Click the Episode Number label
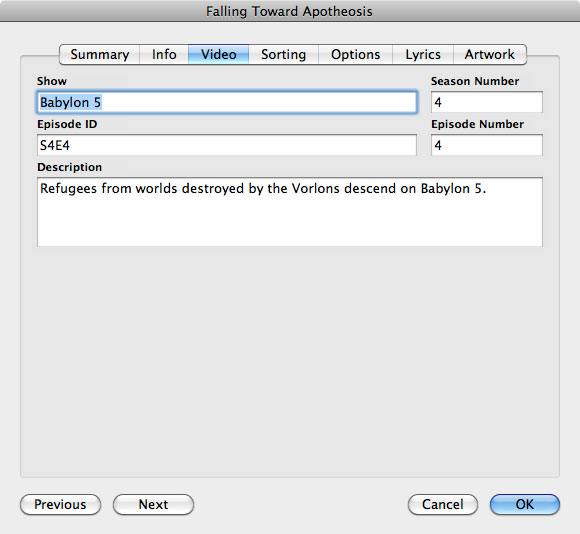The height and width of the screenshot is (534, 580). [477, 124]
